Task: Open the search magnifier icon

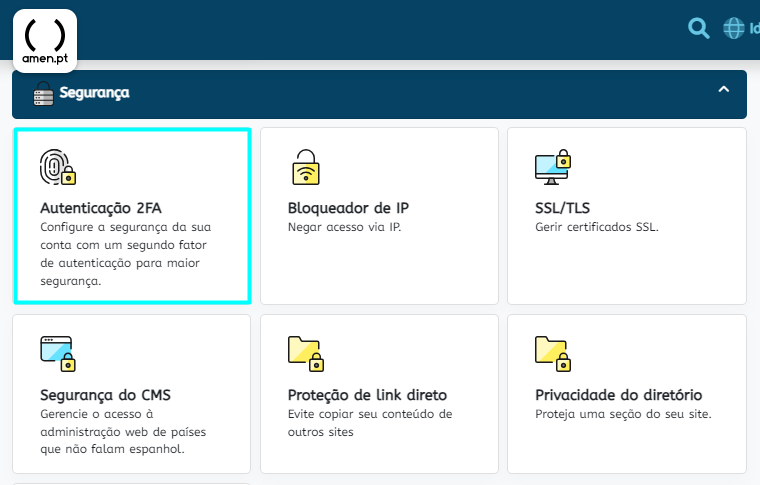Action: (x=699, y=28)
